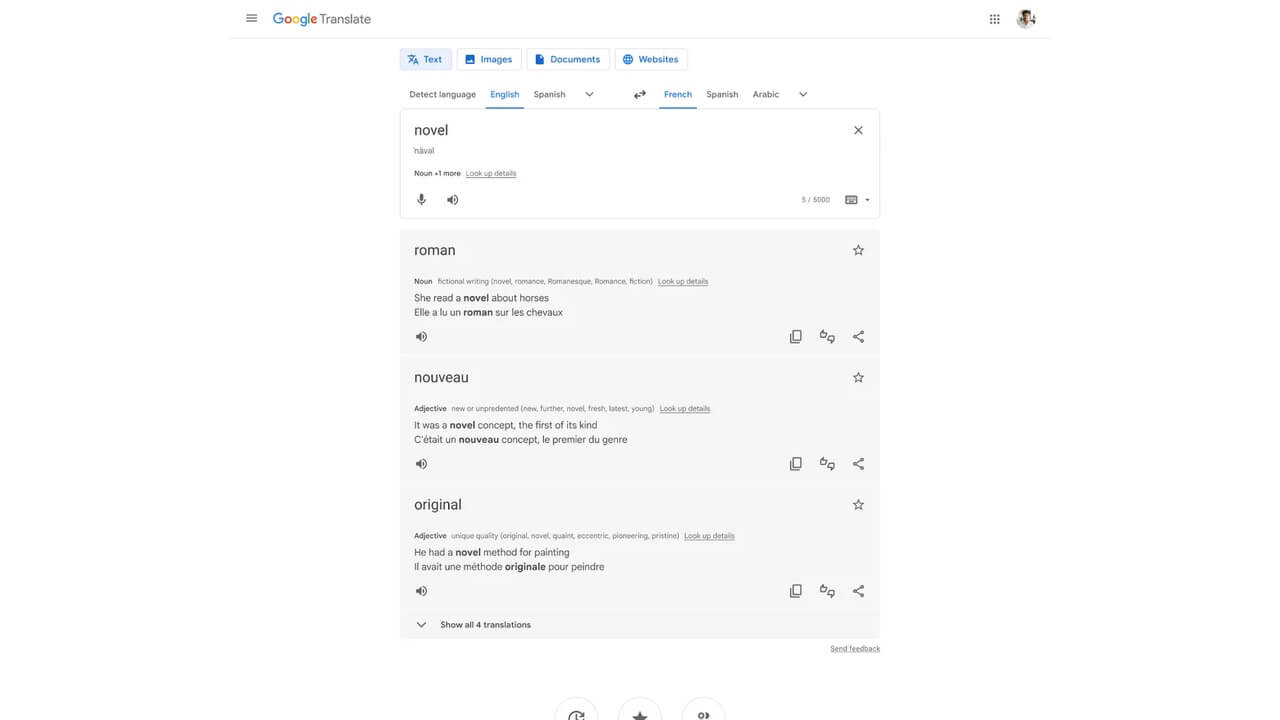
Task: Share the nouveau translation
Action: click(858, 463)
